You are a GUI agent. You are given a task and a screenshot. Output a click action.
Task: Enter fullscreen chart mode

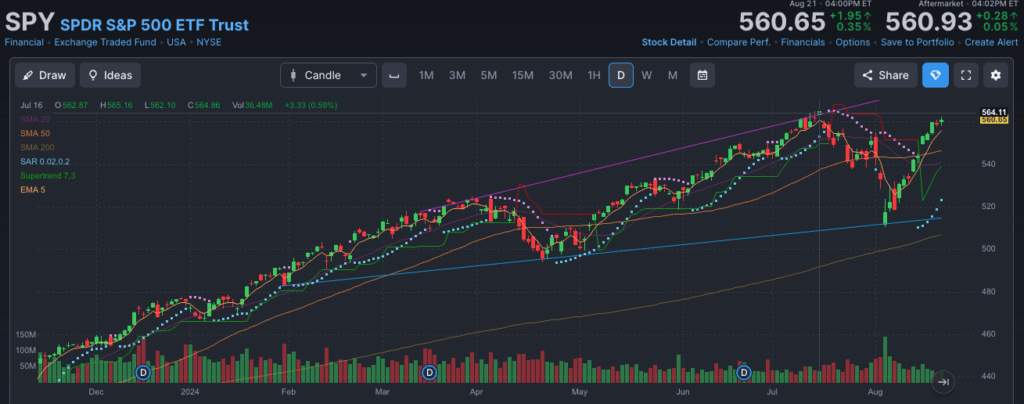pos(965,75)
